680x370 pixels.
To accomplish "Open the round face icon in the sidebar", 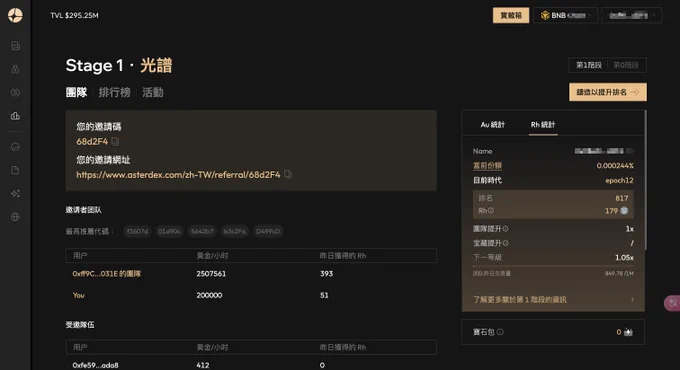I will point(15,147).
